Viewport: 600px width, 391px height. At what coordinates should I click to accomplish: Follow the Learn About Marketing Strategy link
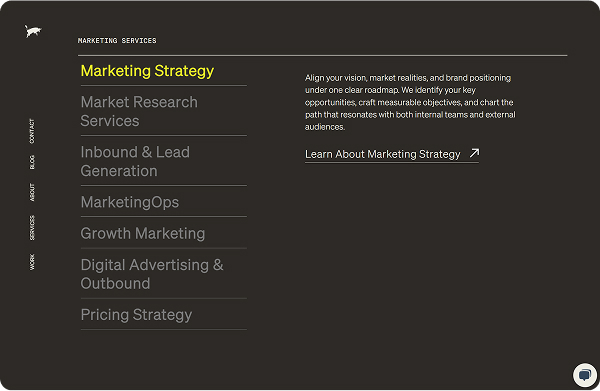pyautogui.click(x=383, y=154)
